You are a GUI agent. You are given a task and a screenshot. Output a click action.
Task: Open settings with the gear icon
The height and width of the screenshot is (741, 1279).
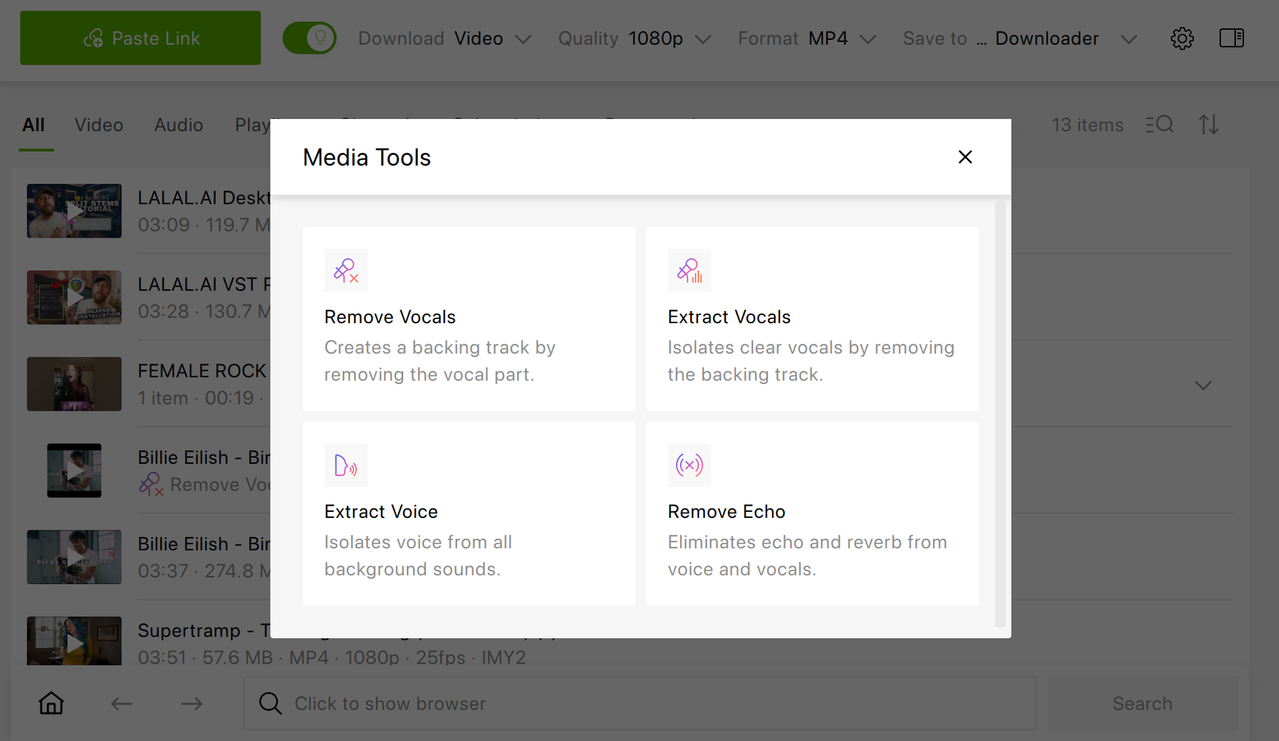(1182, 38)
